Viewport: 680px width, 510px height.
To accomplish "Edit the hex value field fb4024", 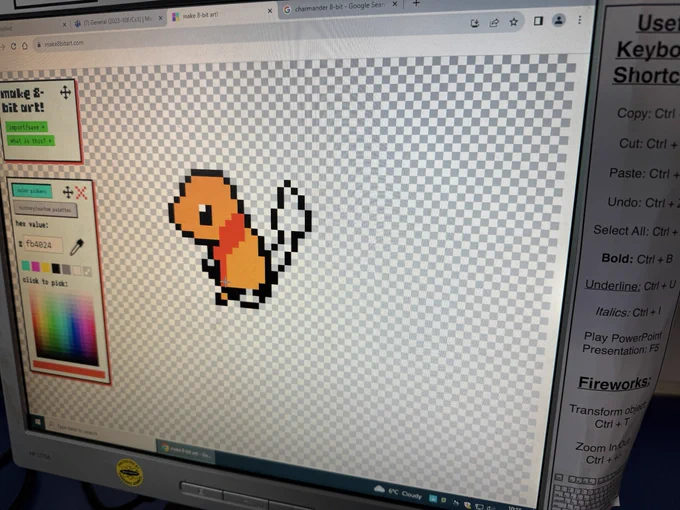I will [42, 245].
